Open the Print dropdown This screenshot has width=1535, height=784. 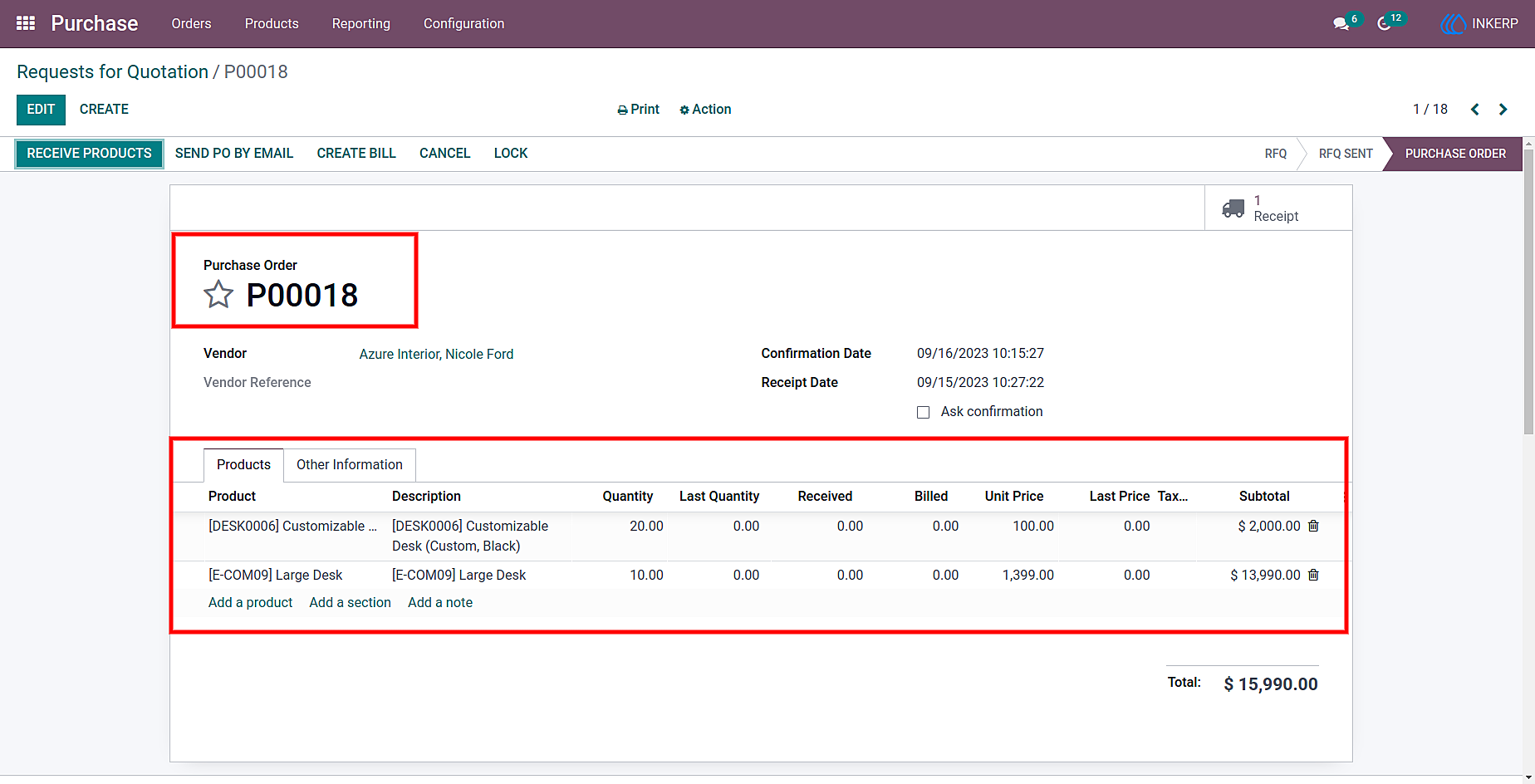pyautogui.click(x=638, y=110)
